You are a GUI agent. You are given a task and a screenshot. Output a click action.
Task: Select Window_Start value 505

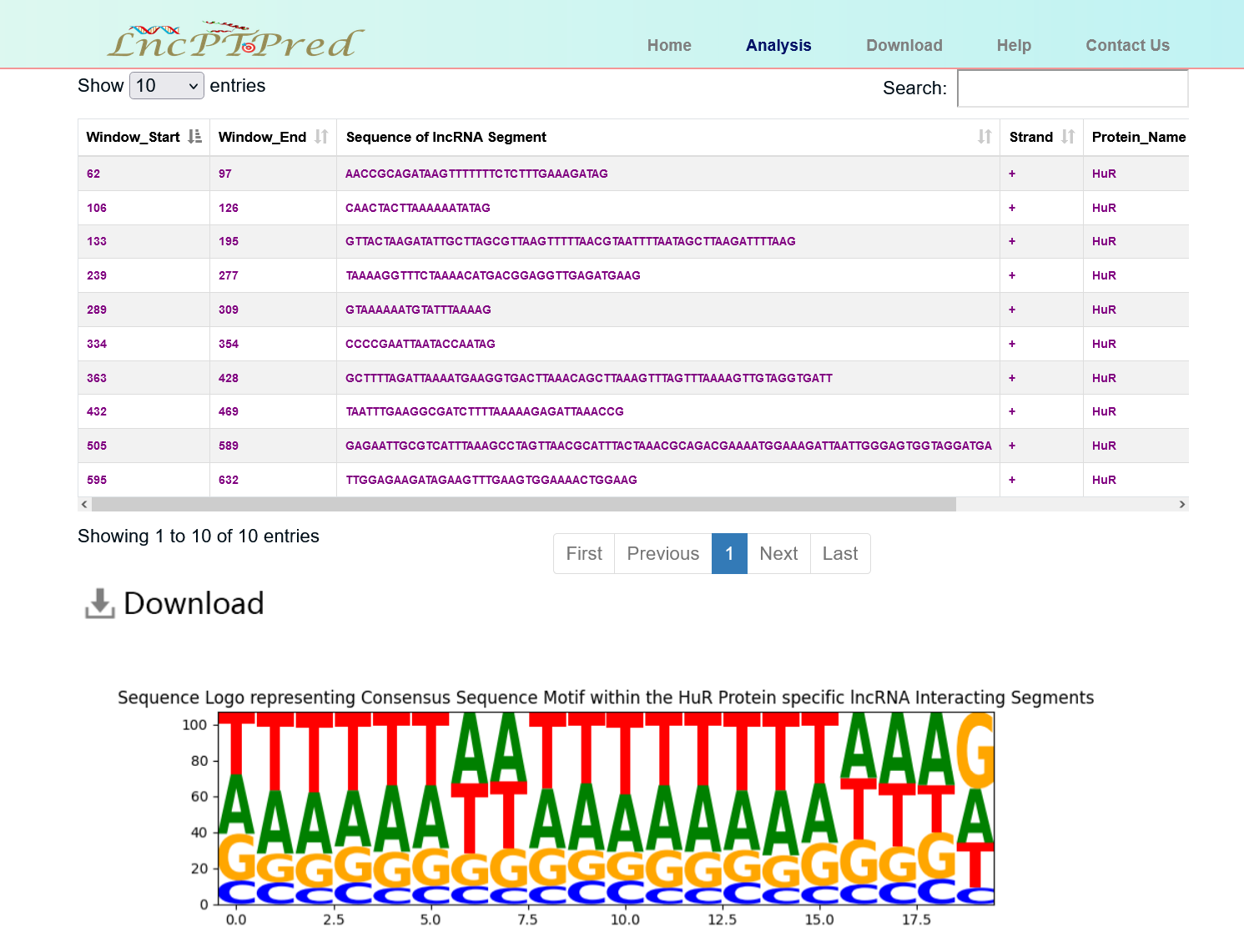click(x=97, y=446)
